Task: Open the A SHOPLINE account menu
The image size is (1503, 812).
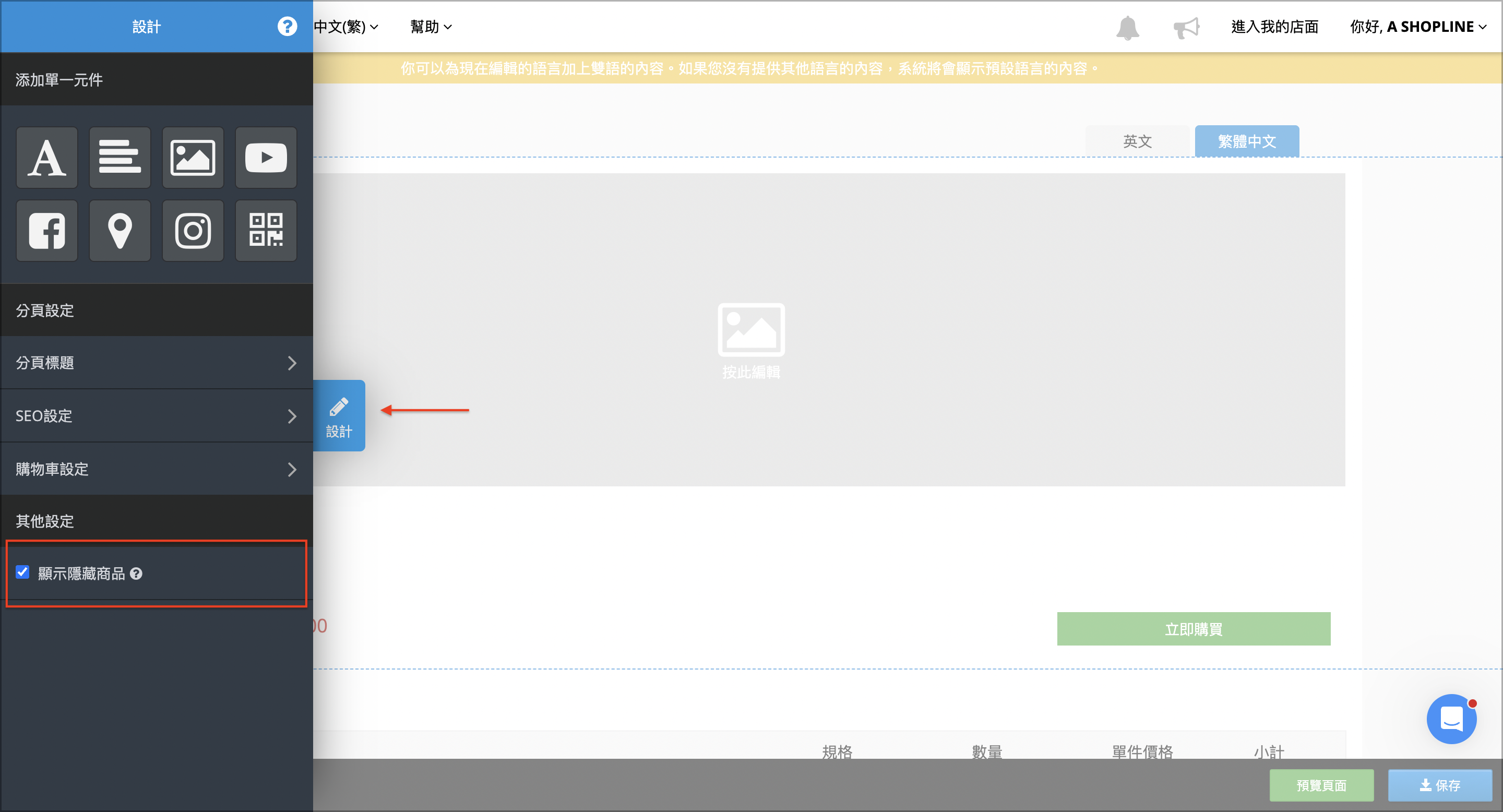Action: [x=1418, y=27]
